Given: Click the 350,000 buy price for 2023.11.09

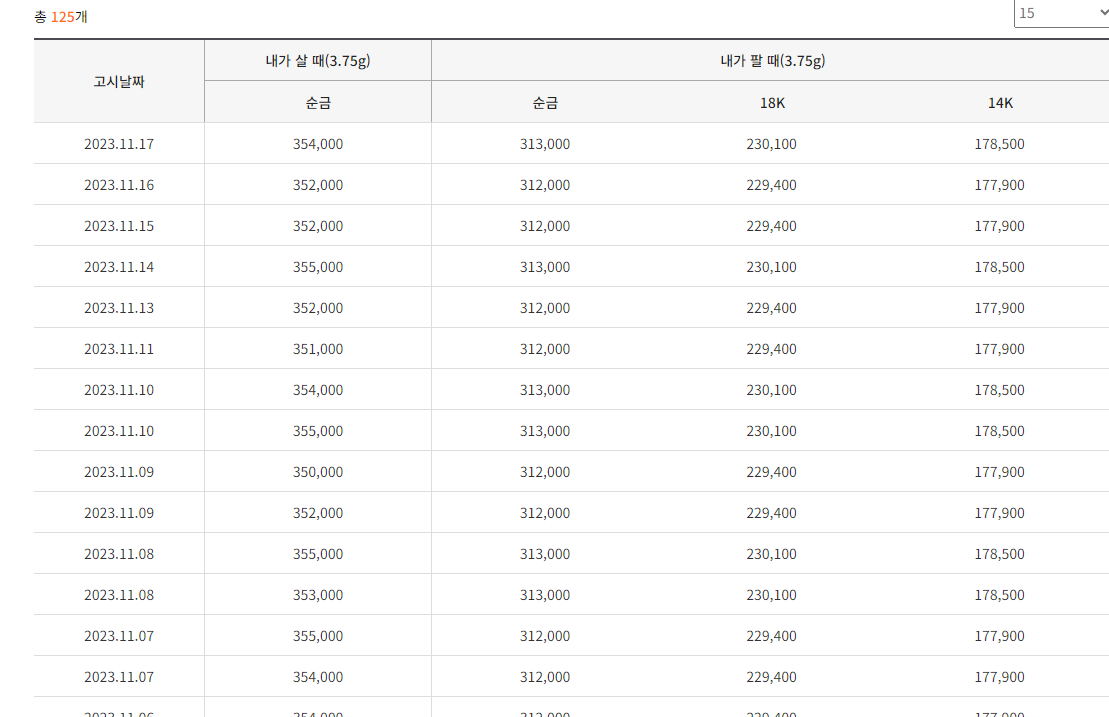Looking at the screenshot, I should point(318,471).
